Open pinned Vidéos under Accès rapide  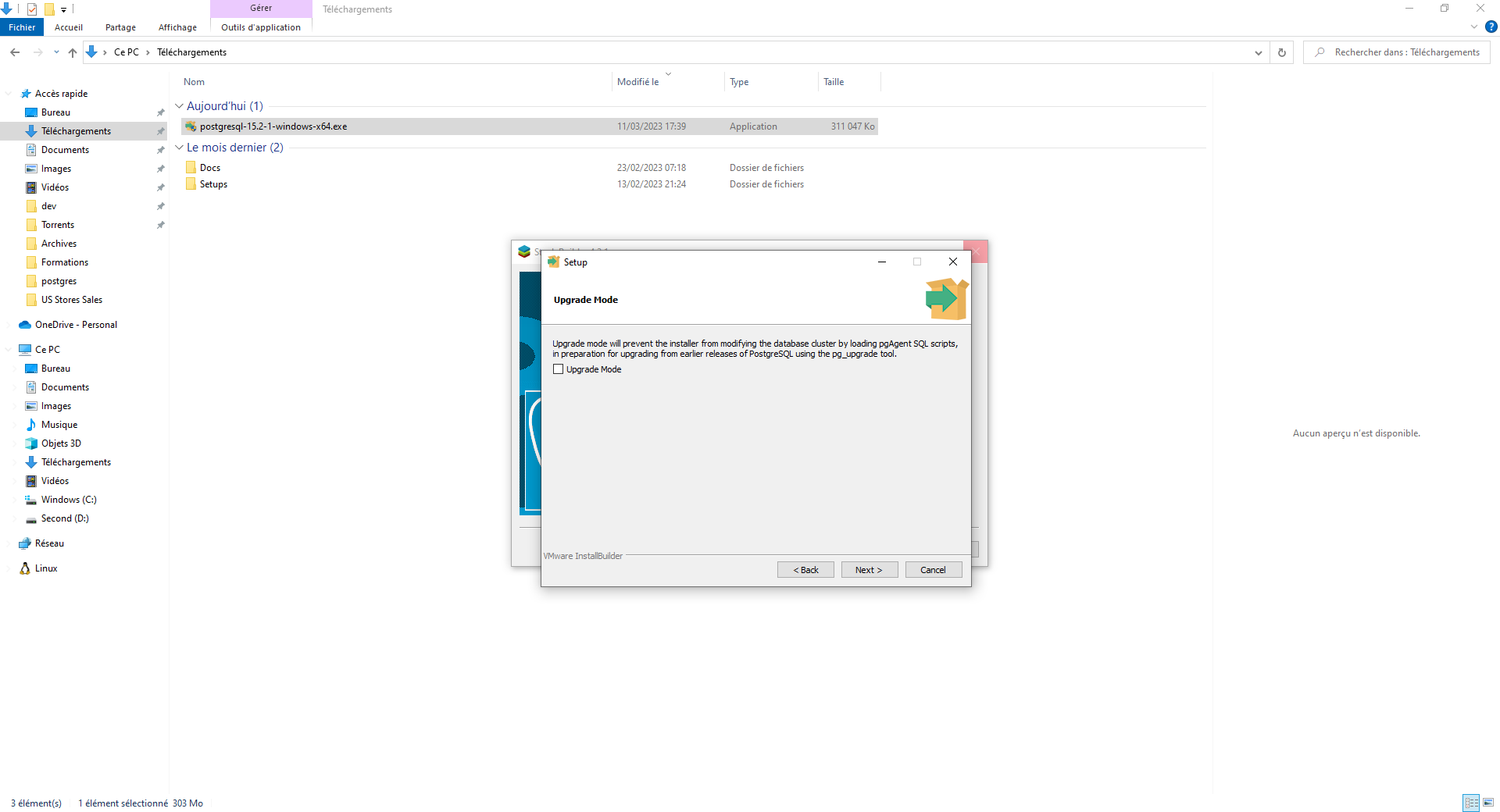[55, 187]
